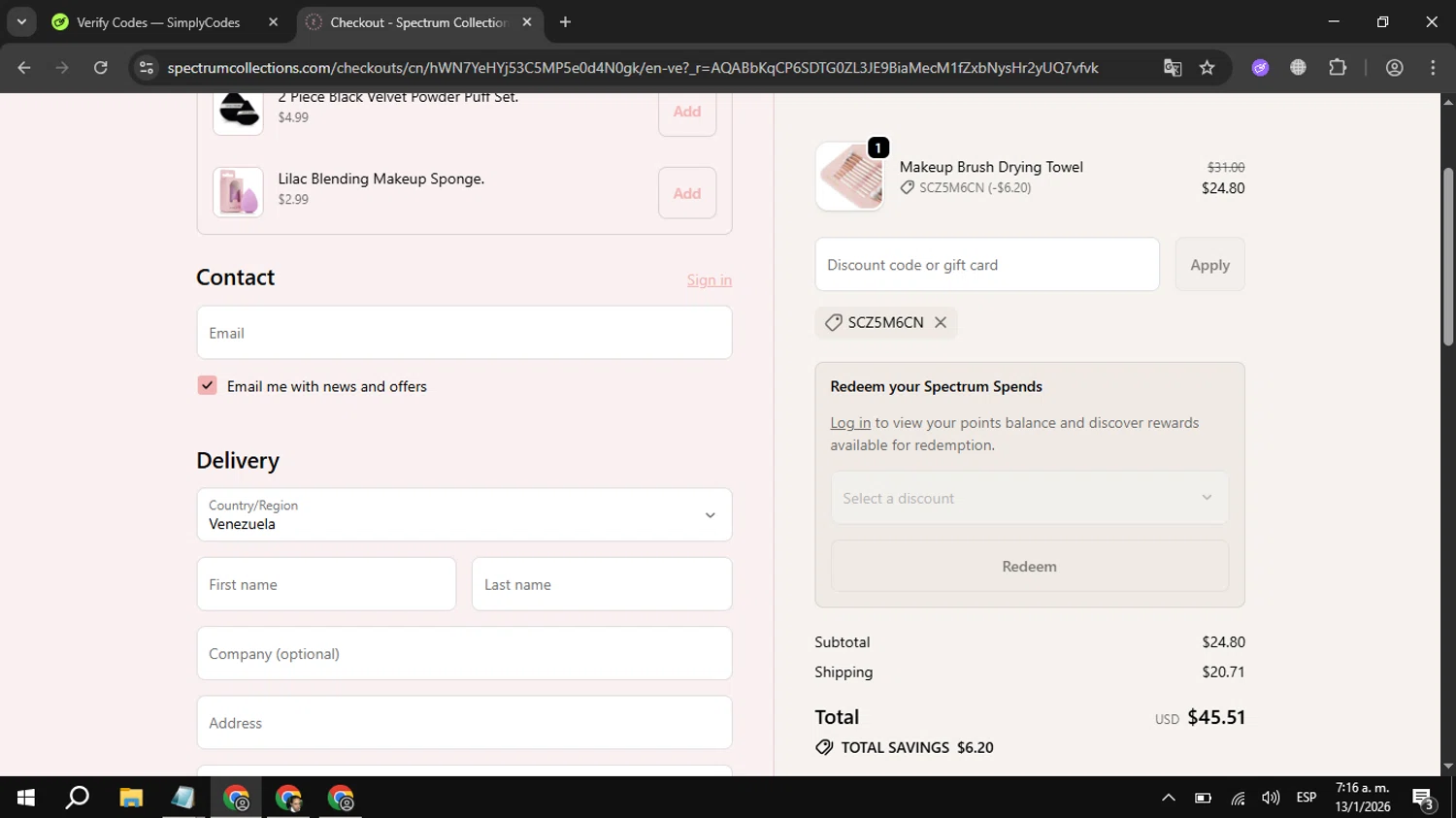
Task: Open the Chrome three-dot menu
Action: (x=1433, y=68)
